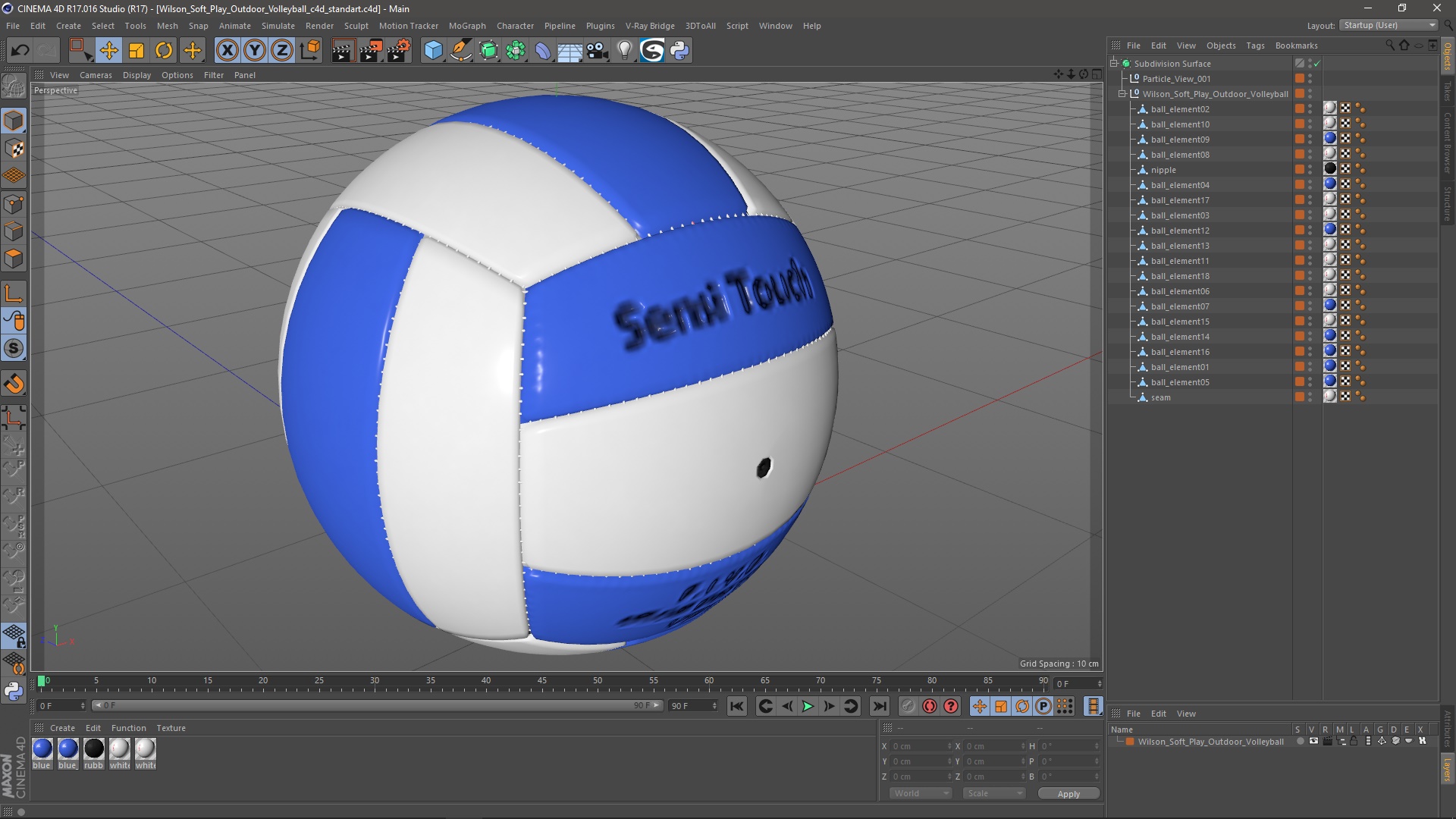Screen dimensions: 1456x819
Task: Open the Layout Startup dropdown
Action: 1389,26
